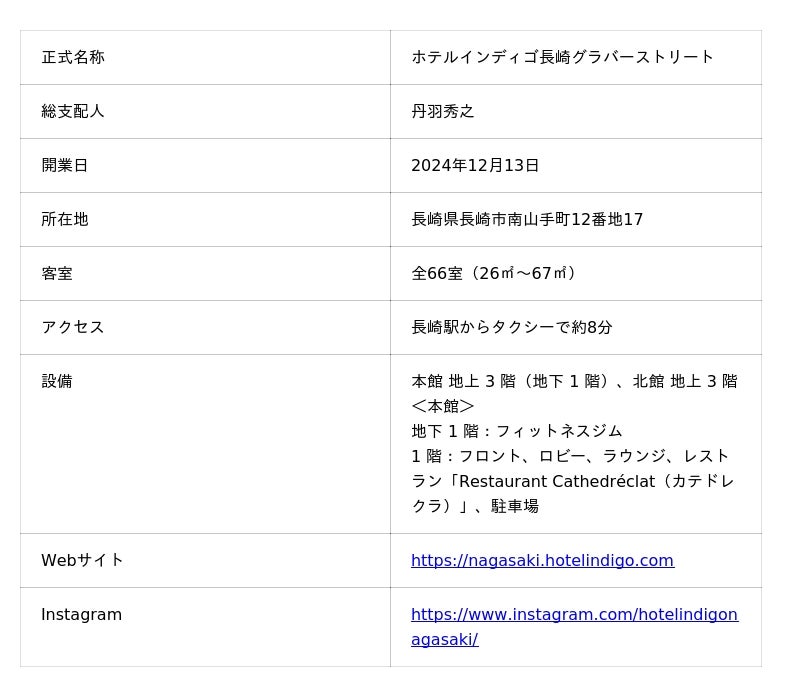Click the 正式名称 label cell
This screenshot has height=697, width=800.
point(73,58)
